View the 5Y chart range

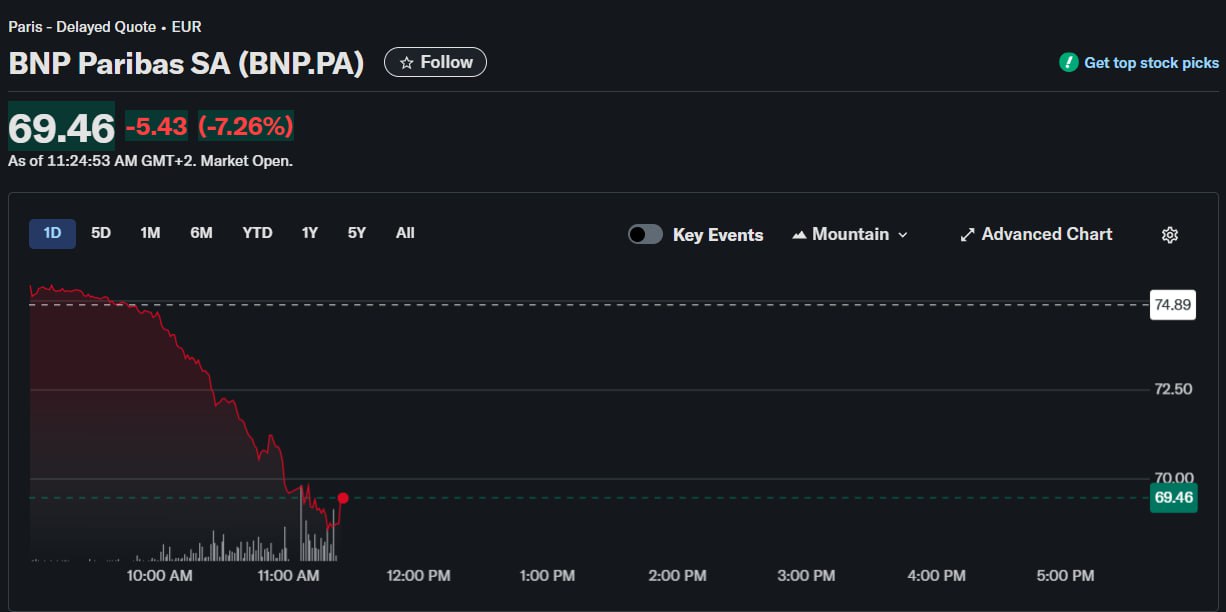[x=357, y=233]
